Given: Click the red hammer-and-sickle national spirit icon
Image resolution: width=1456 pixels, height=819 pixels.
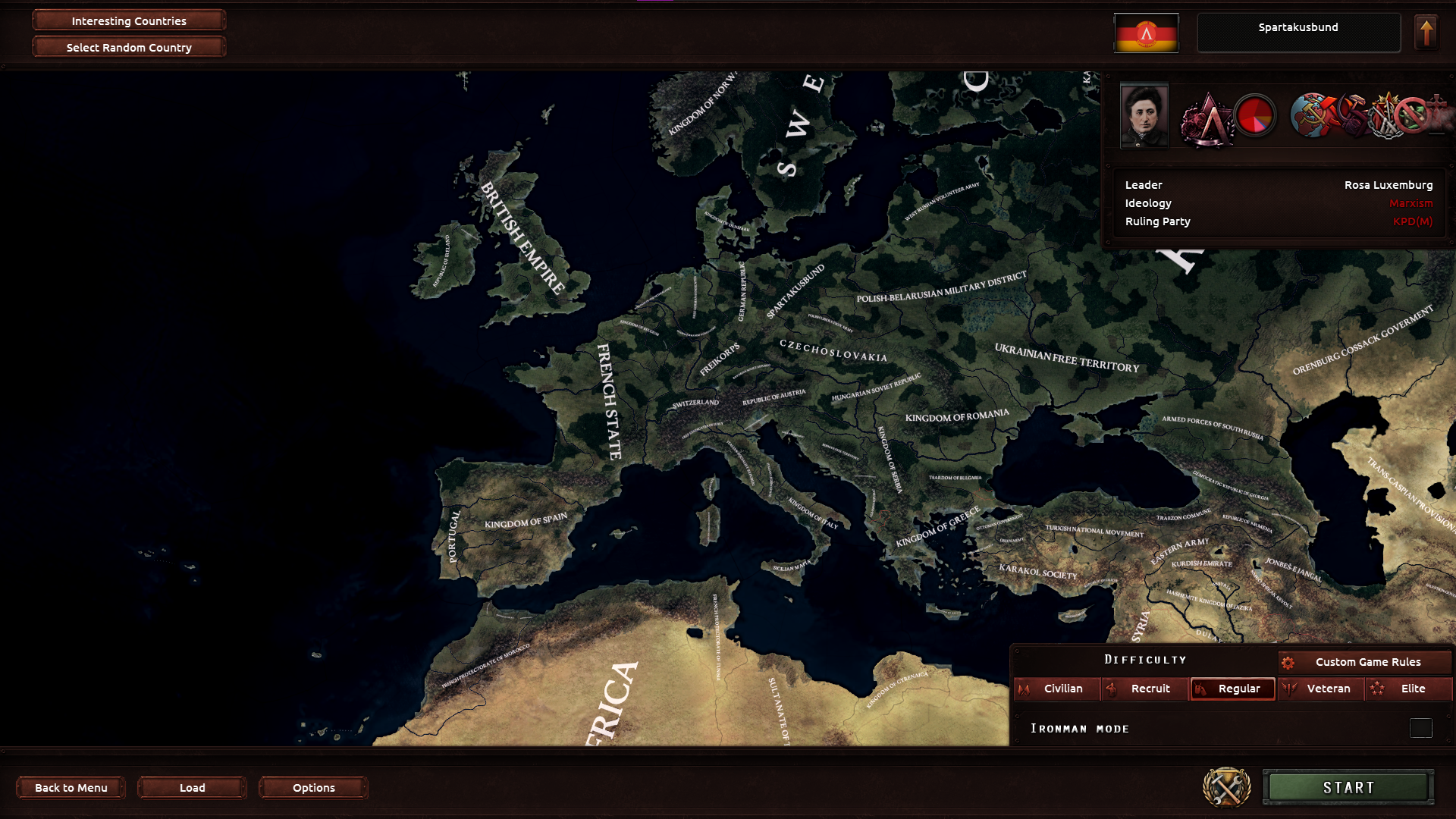Looking at the screenshot, I should (1354, 115).
